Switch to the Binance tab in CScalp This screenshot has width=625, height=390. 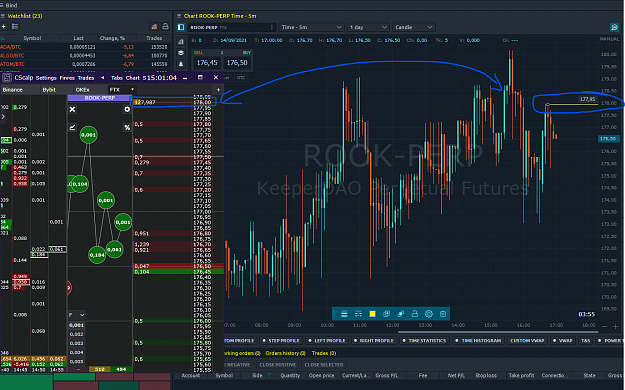click(x=13, y=90)
